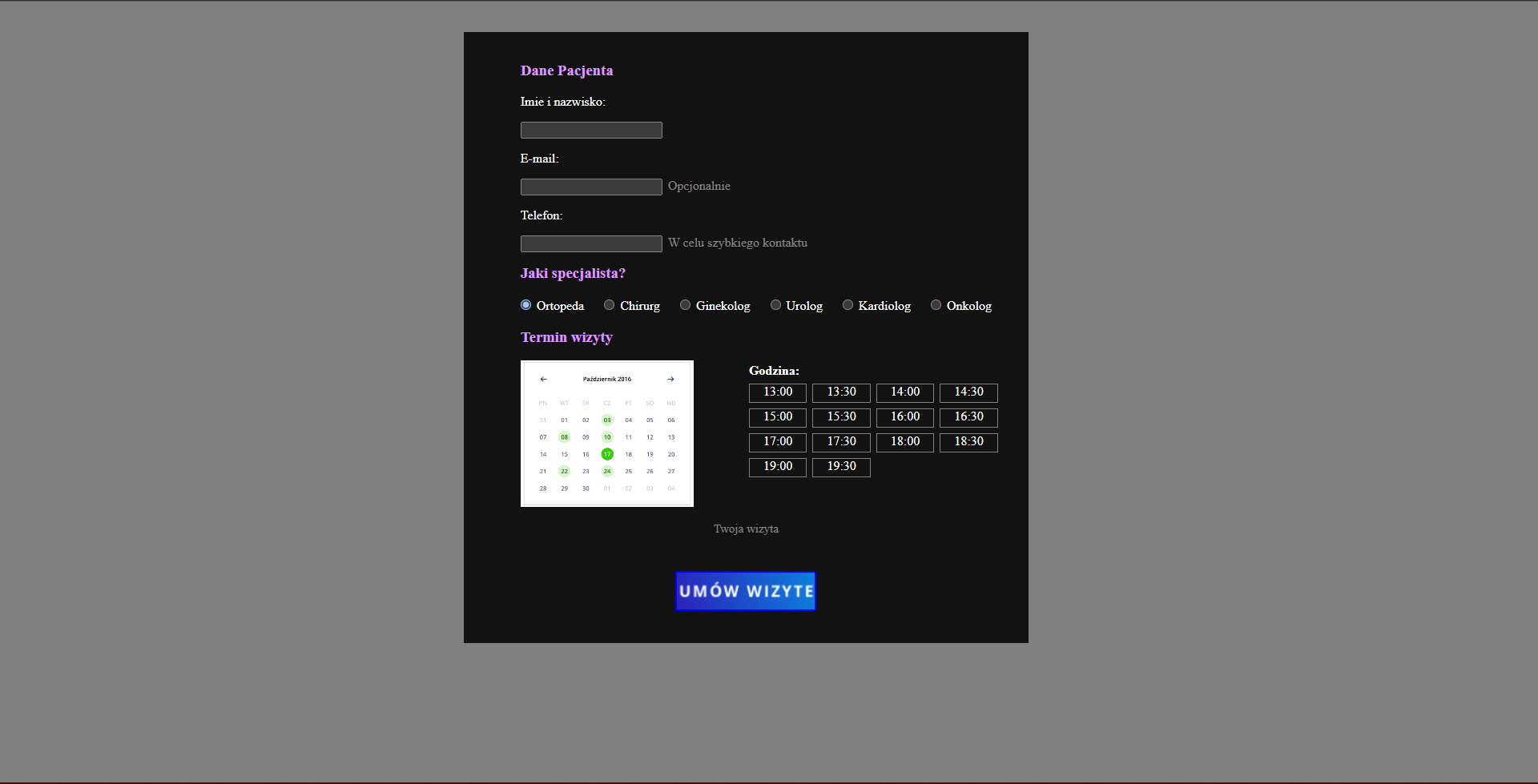Go to previous month in calendar
Screen dimensions: 1538x784
pos(543,380)
